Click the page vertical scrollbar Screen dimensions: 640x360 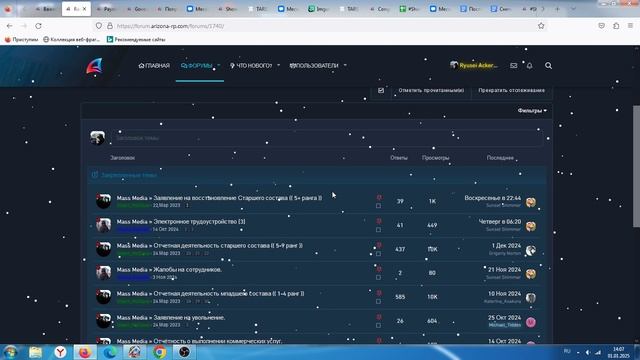pos(636,166)
